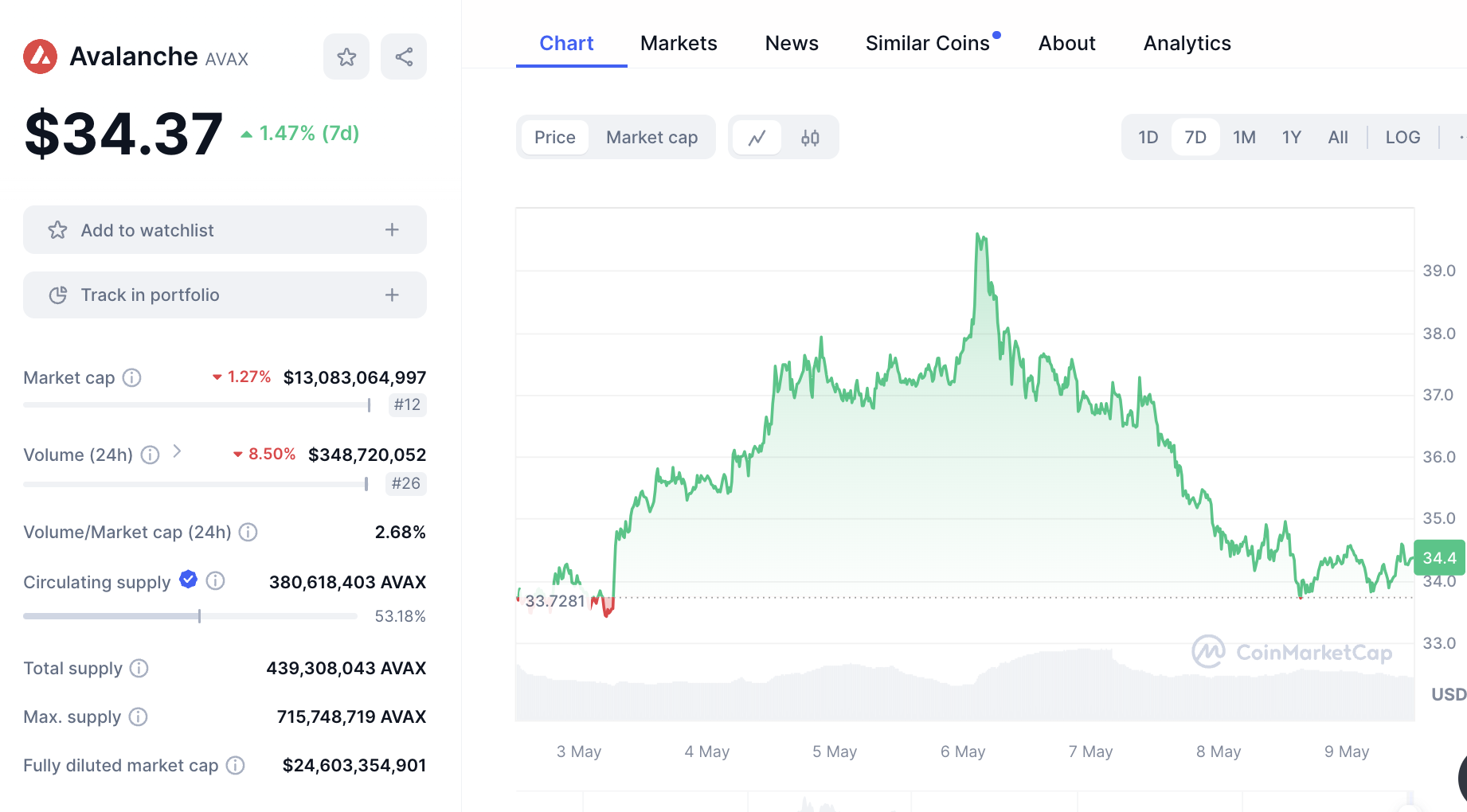Click the Max. supply info icon

[139, 716]
